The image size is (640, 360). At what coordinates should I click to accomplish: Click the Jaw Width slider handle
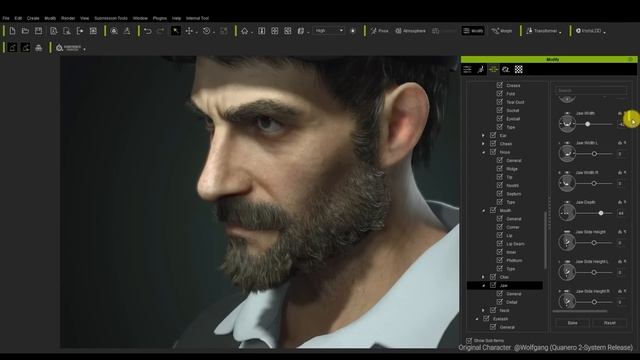point(587,124)
